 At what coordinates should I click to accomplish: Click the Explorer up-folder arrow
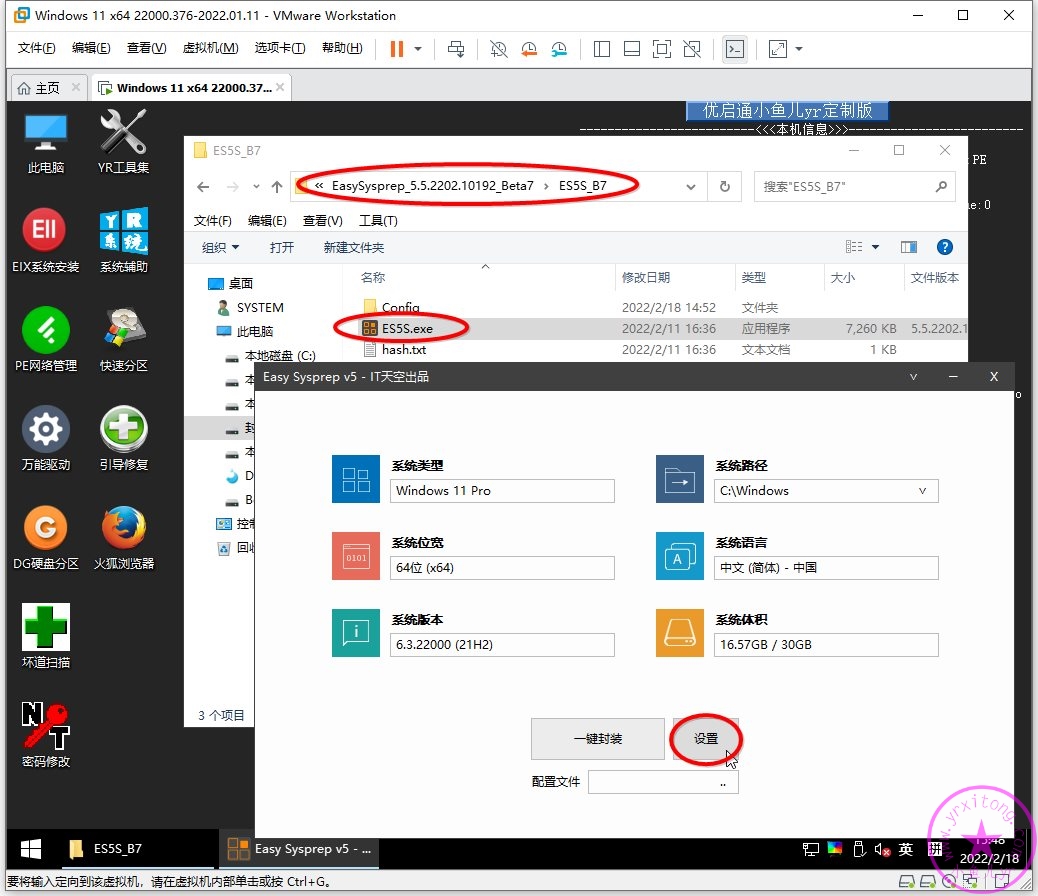[x=277, y=187]
